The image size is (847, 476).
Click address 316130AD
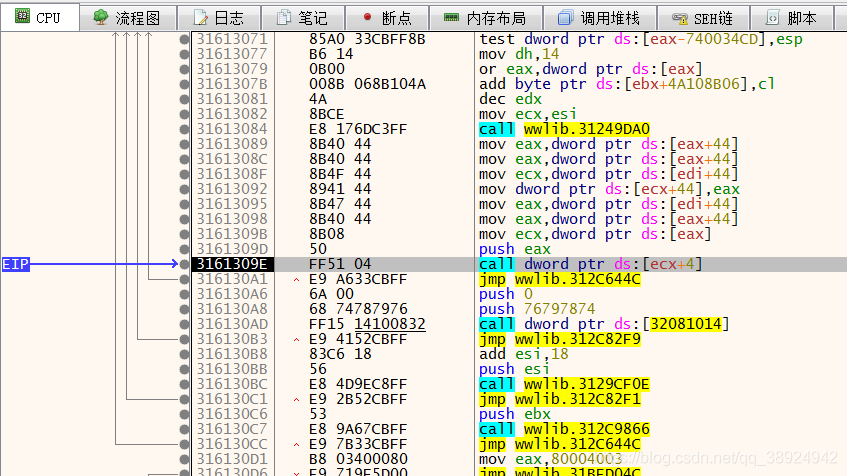point(232,324)
